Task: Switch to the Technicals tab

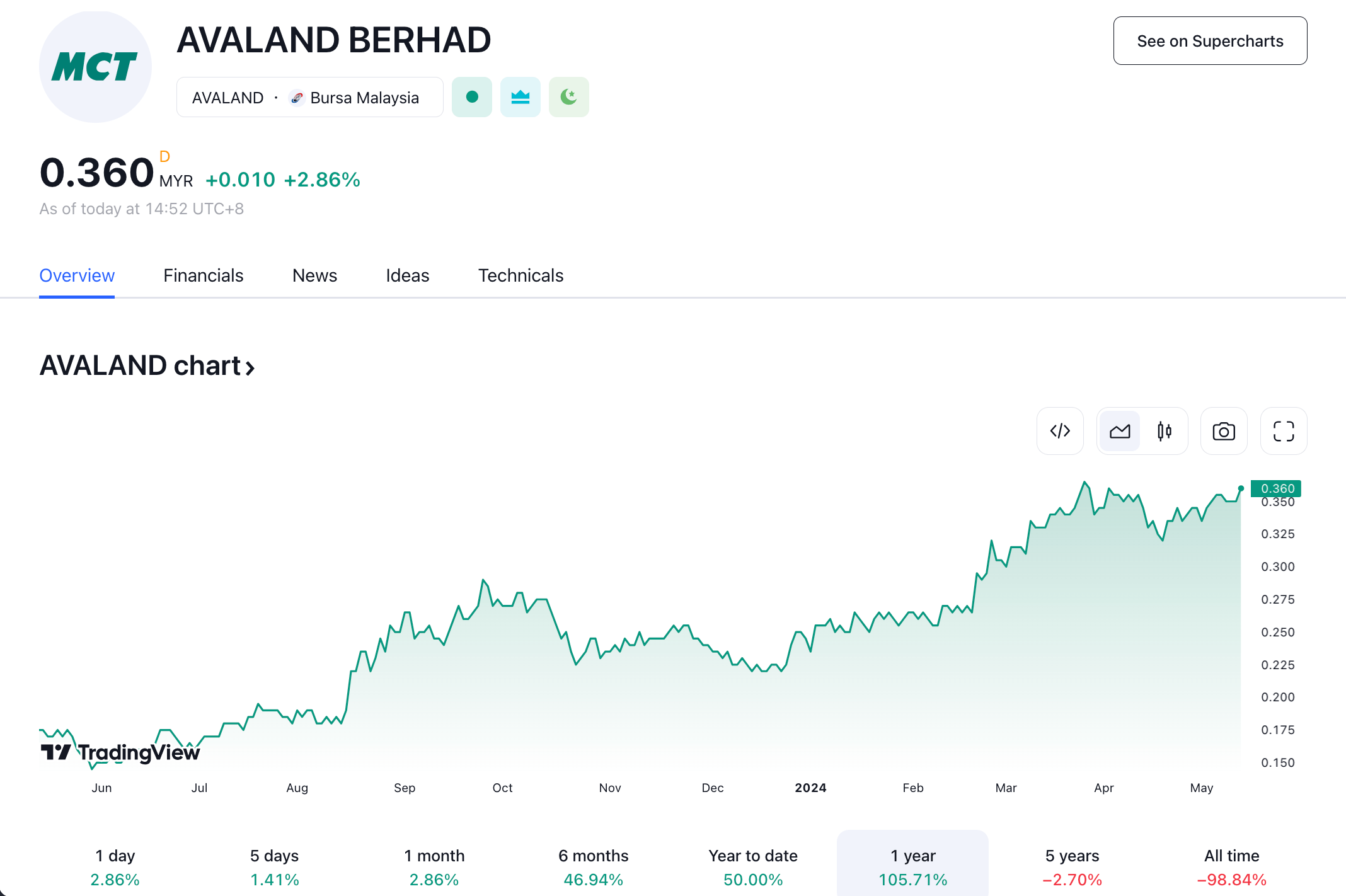Action: [x=521, y=275]
